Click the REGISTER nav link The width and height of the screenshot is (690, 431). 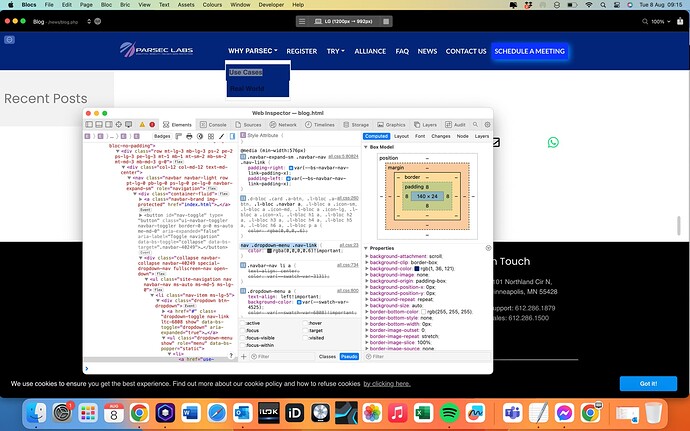(x=301, y=51)
